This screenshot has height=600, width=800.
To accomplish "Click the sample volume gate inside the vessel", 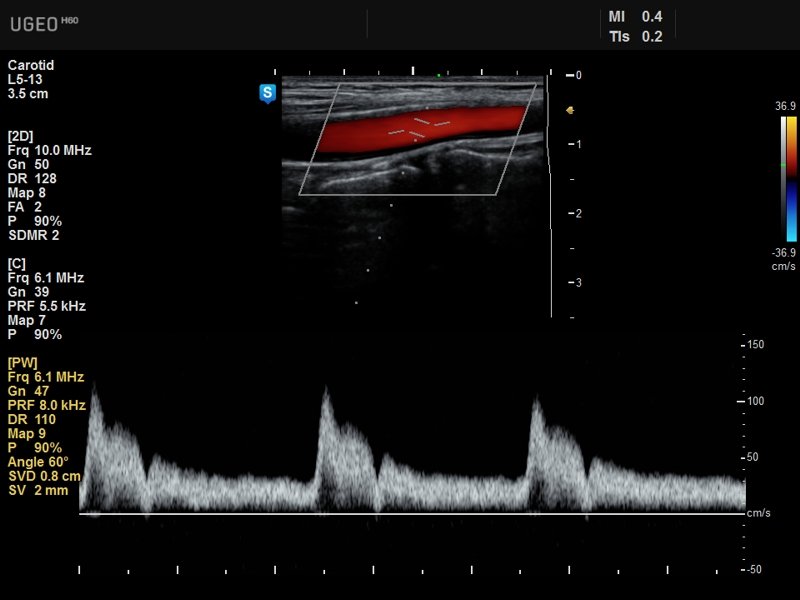I will 419,127.
